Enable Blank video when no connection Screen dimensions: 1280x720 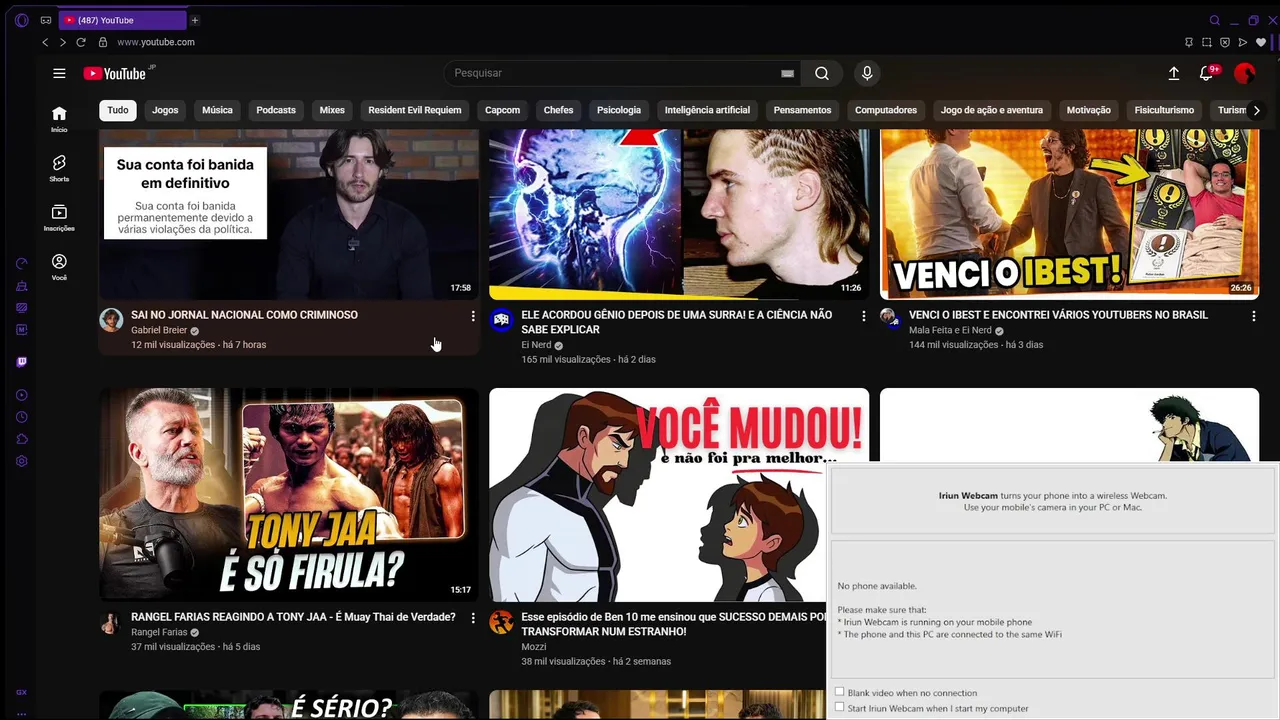click(x=840, y=692)
